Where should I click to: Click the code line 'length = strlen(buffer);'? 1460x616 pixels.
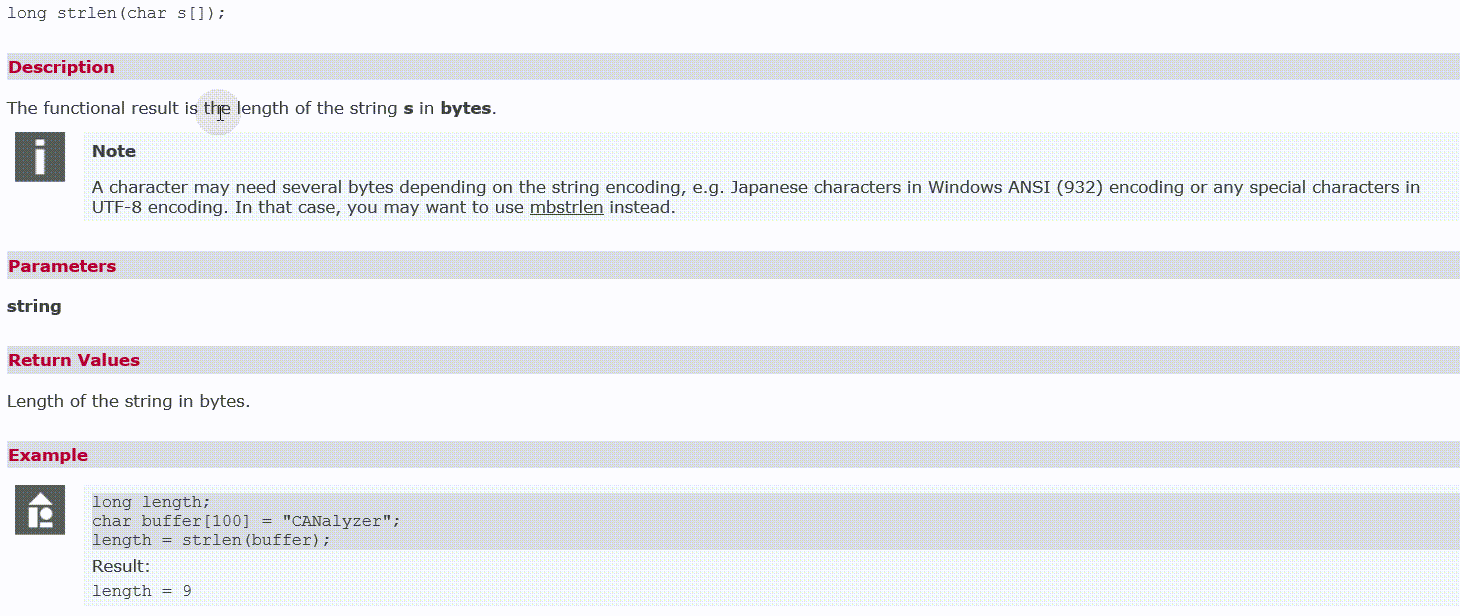210,539
